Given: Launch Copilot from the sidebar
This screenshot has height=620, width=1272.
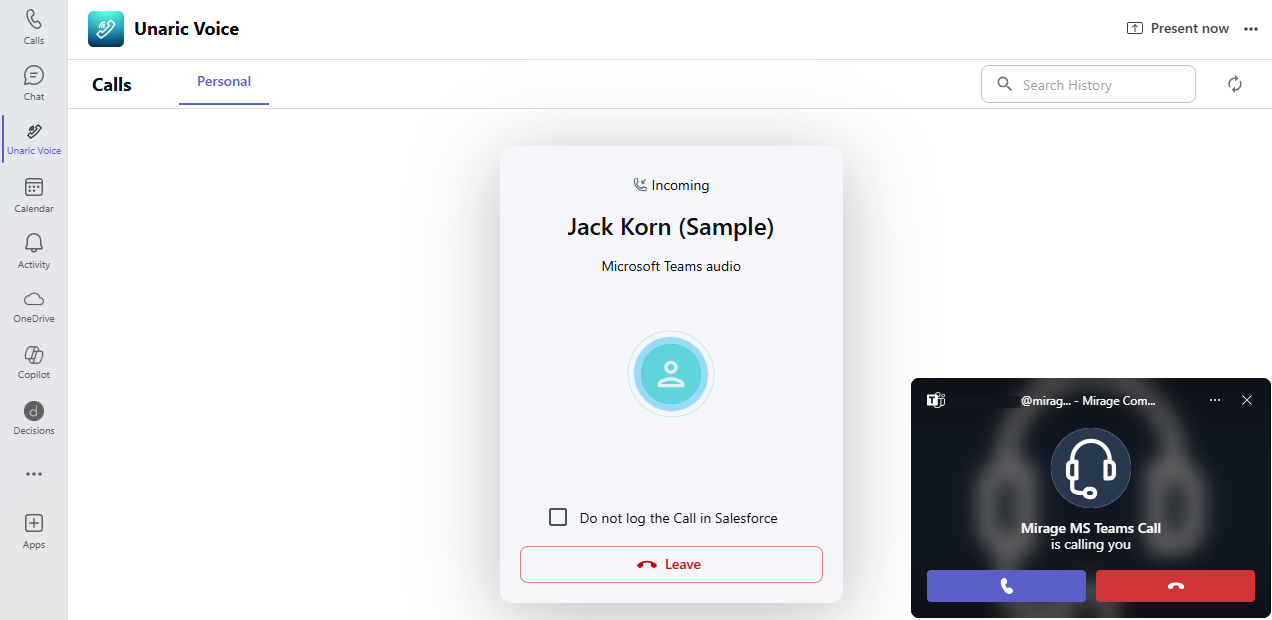Looking at the screenshot, I should coord(34,363).
